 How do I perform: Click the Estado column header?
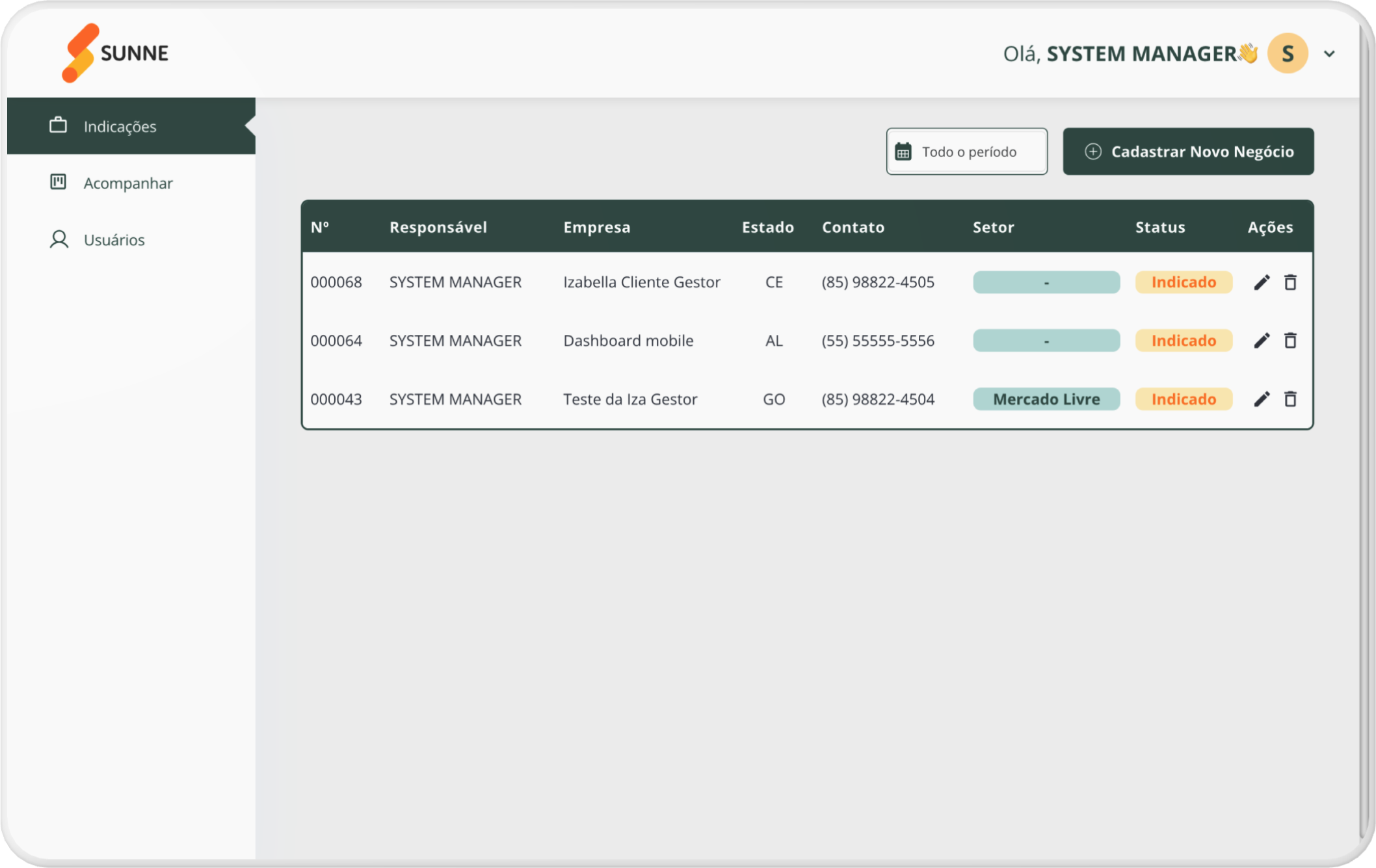coord(768,227)
